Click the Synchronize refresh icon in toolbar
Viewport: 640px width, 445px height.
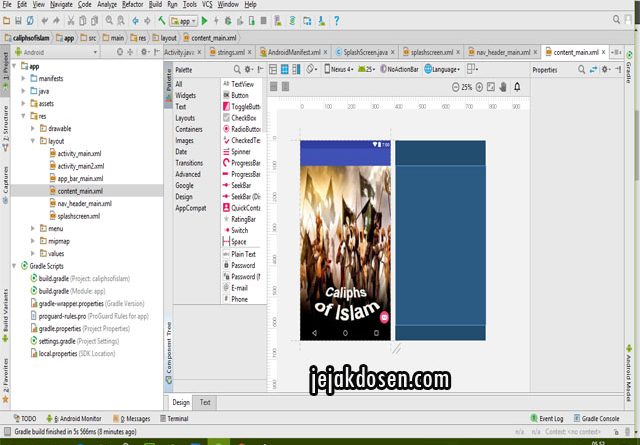coord(30,20)
